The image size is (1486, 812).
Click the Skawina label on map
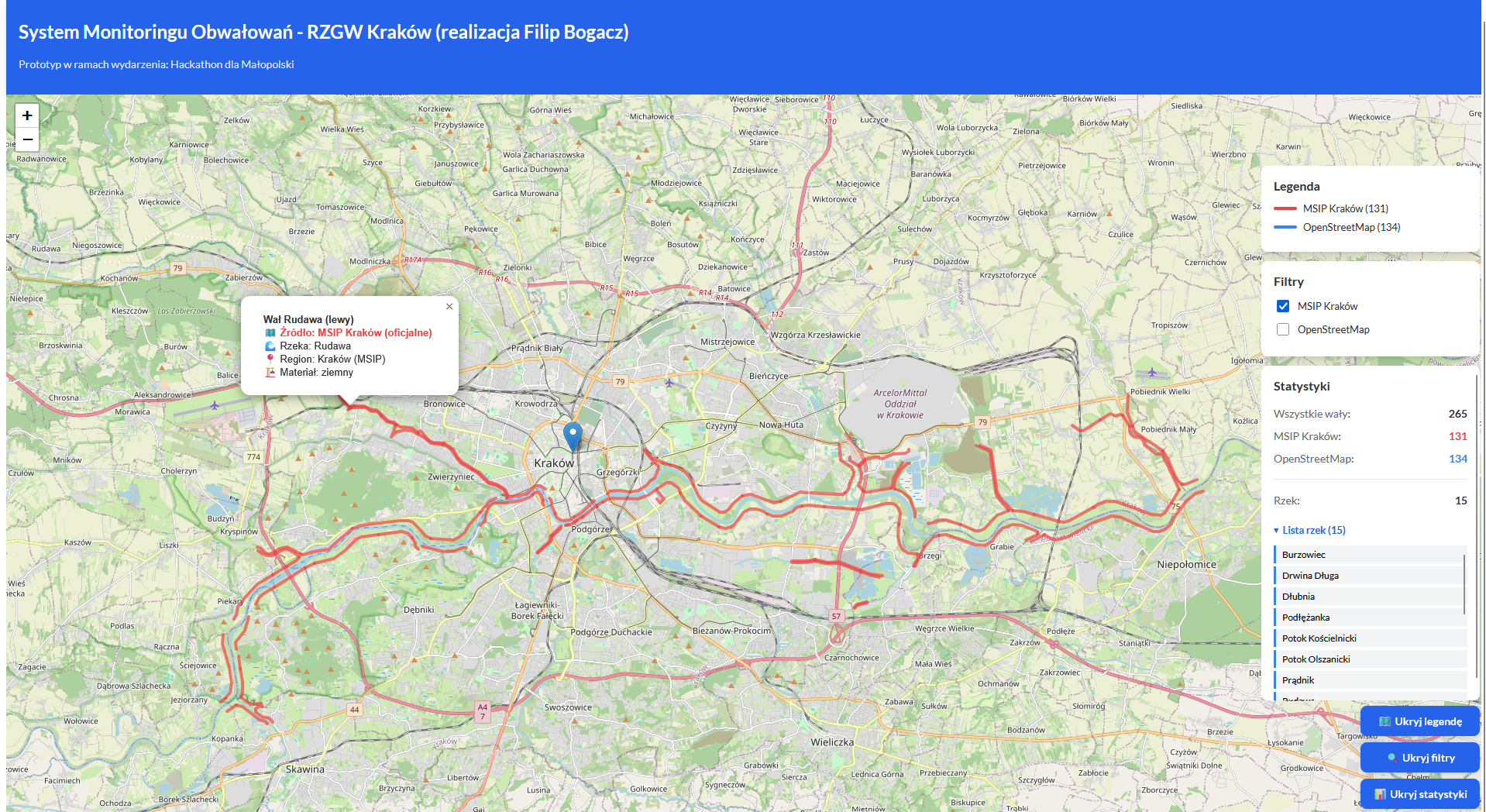click(305, 769)
